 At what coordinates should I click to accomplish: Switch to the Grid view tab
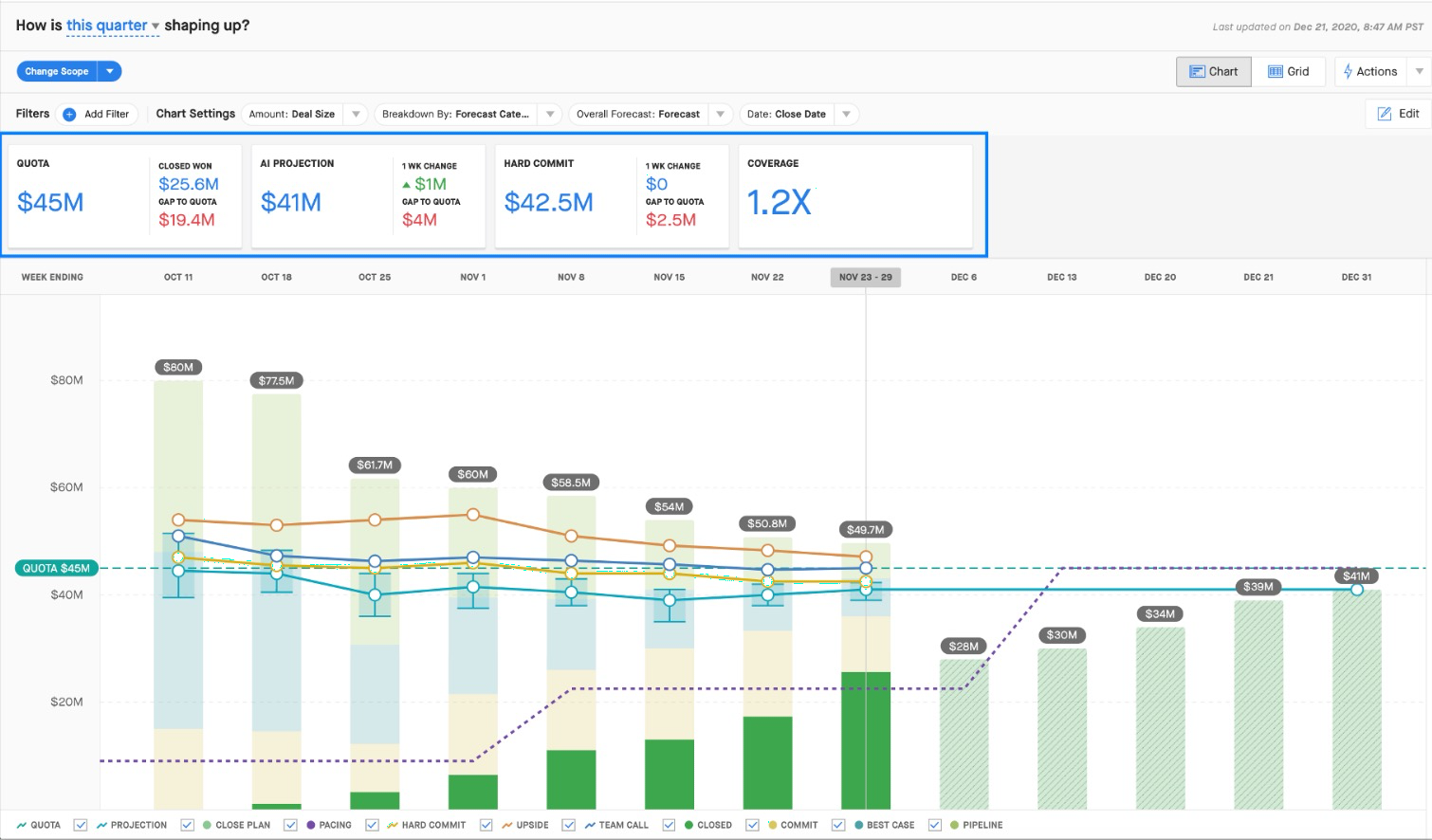tap(1288, 71)
